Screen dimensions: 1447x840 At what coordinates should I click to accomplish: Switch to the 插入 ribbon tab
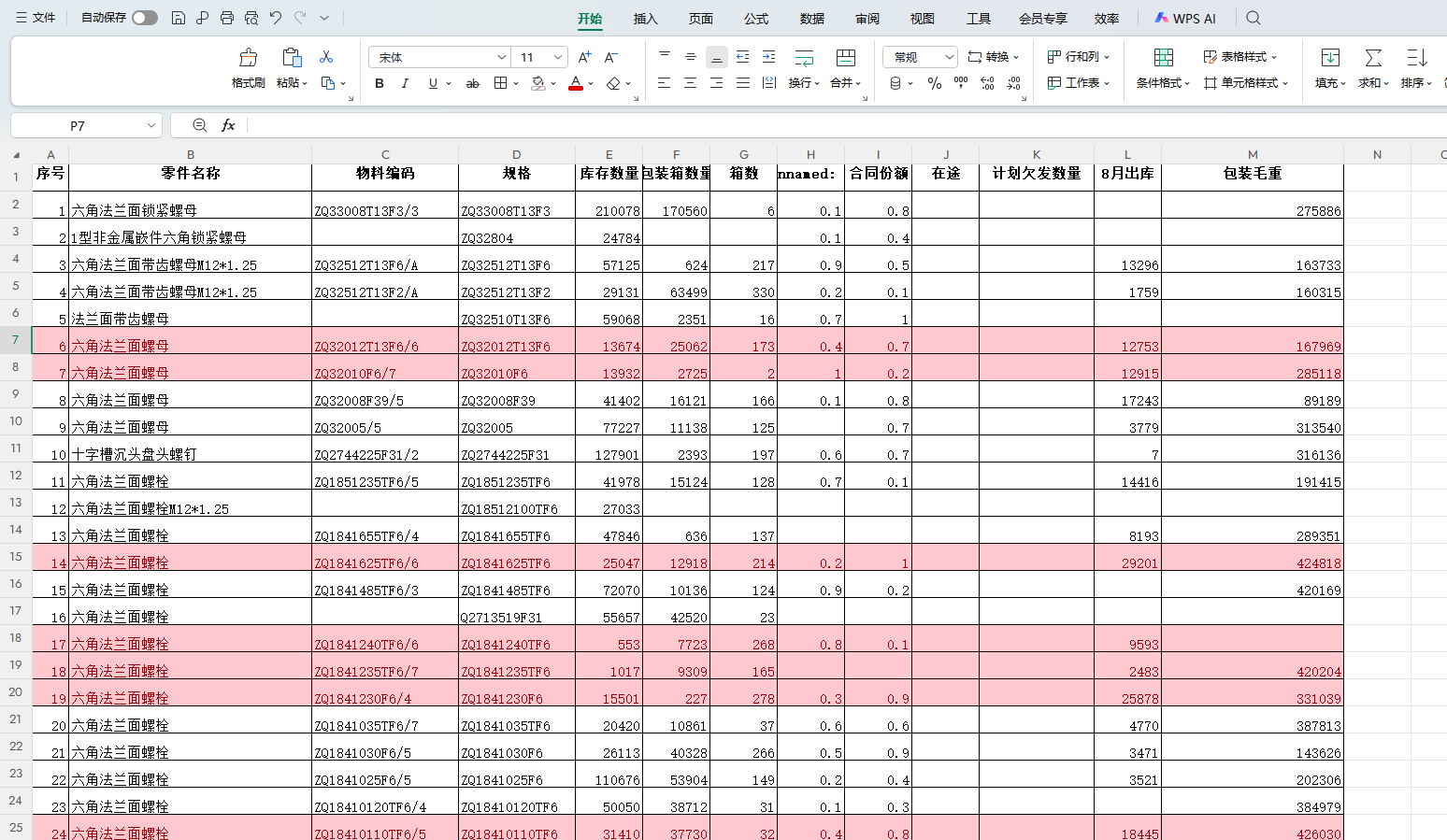pyautogui.click(x=645, y=19)
